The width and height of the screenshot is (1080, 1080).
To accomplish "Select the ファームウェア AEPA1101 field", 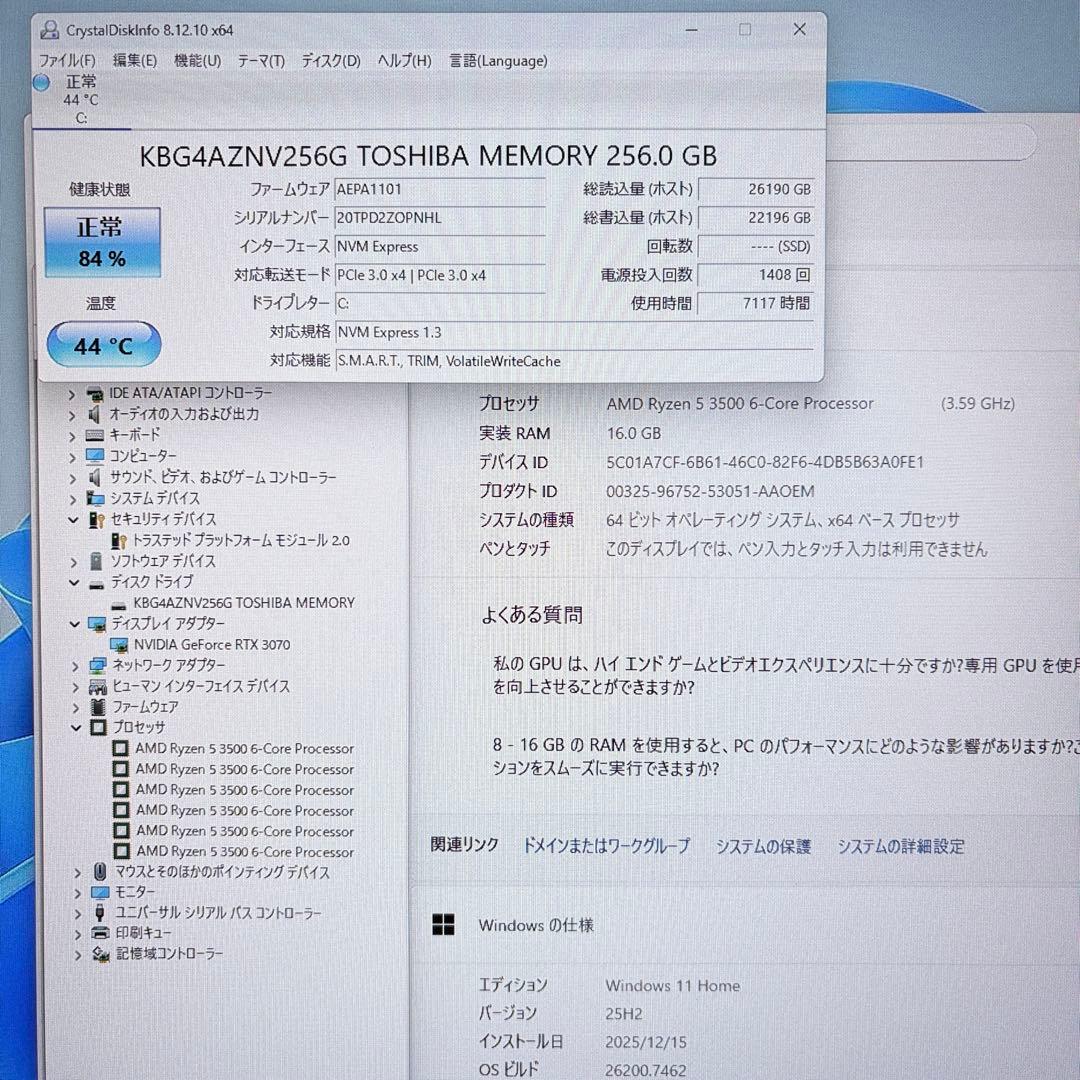I will coord(440,188).
